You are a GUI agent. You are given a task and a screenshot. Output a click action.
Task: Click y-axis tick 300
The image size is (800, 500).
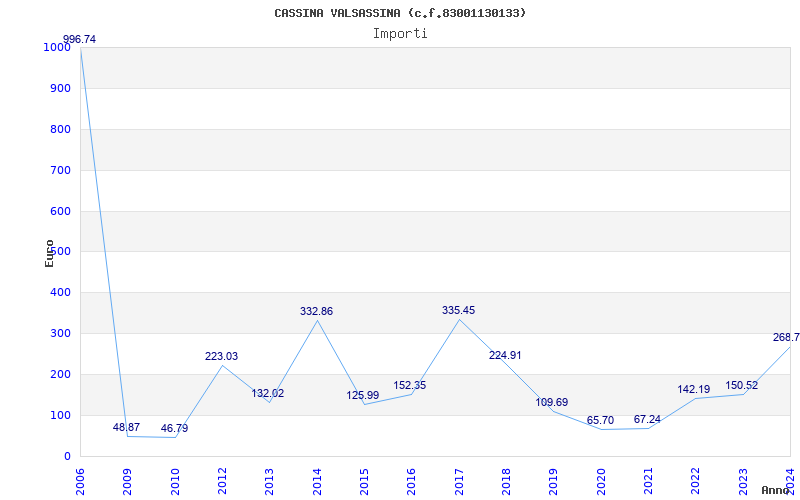point(60,334)
